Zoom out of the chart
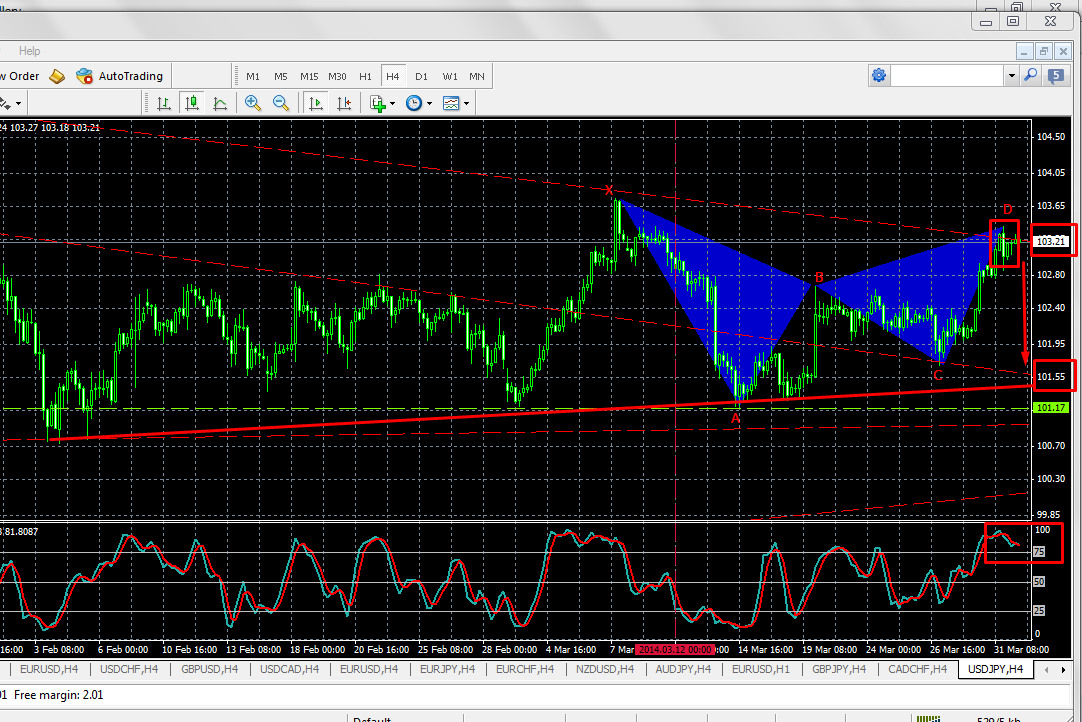 (x=281, y=104)
